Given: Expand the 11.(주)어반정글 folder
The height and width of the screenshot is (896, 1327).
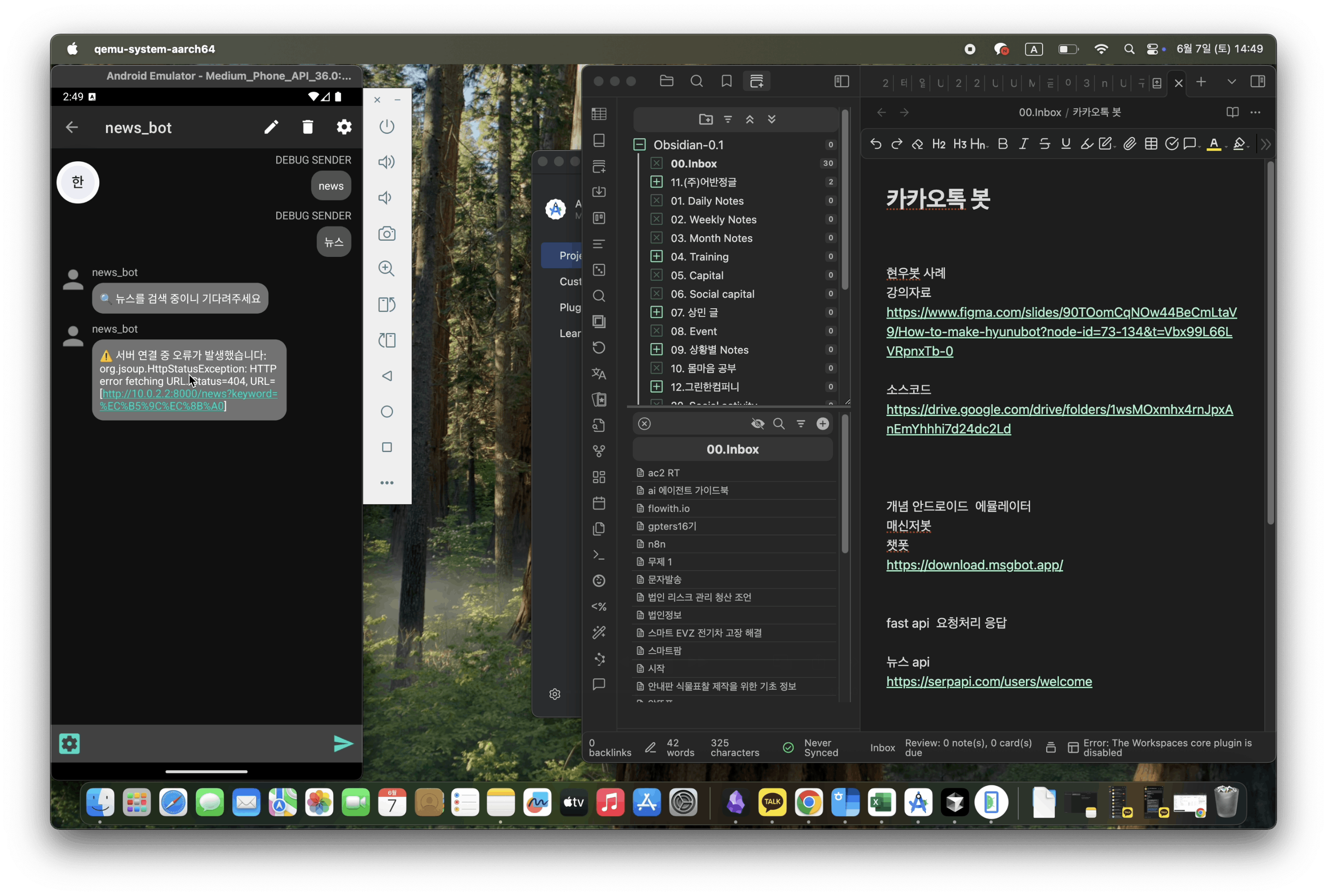Looking at the screenshot, I should coord(656,182).
